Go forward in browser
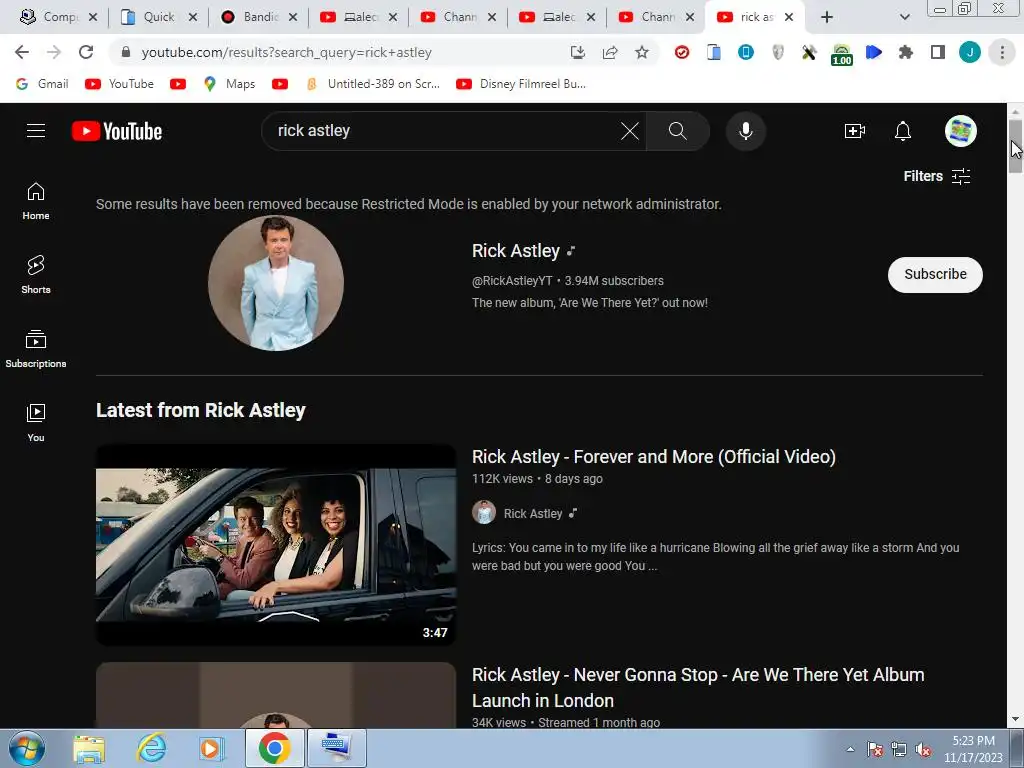The width and height of the screenshot is (1024, 768). 54,52
